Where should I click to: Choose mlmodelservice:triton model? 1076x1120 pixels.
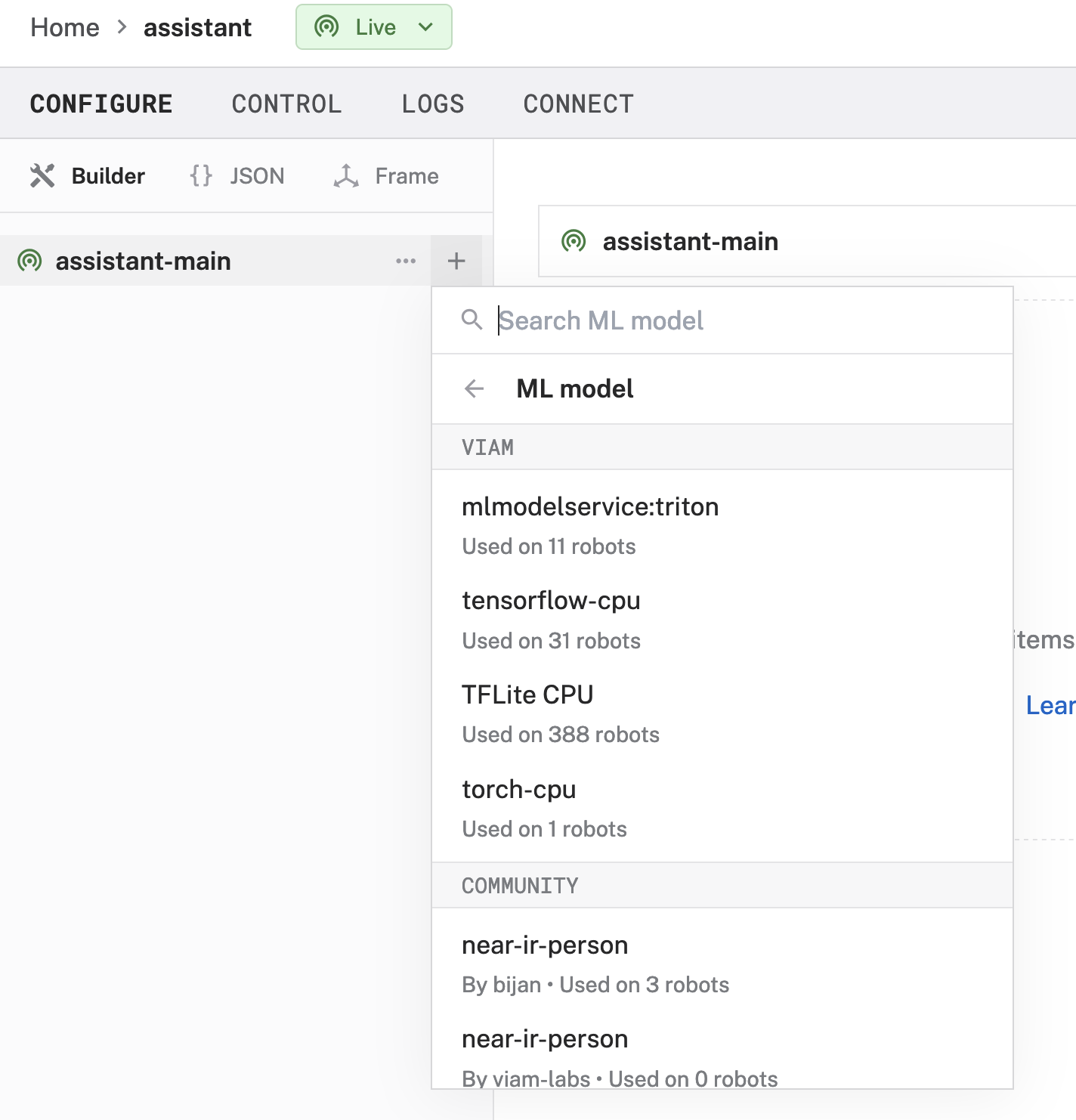tap(722, 525)
